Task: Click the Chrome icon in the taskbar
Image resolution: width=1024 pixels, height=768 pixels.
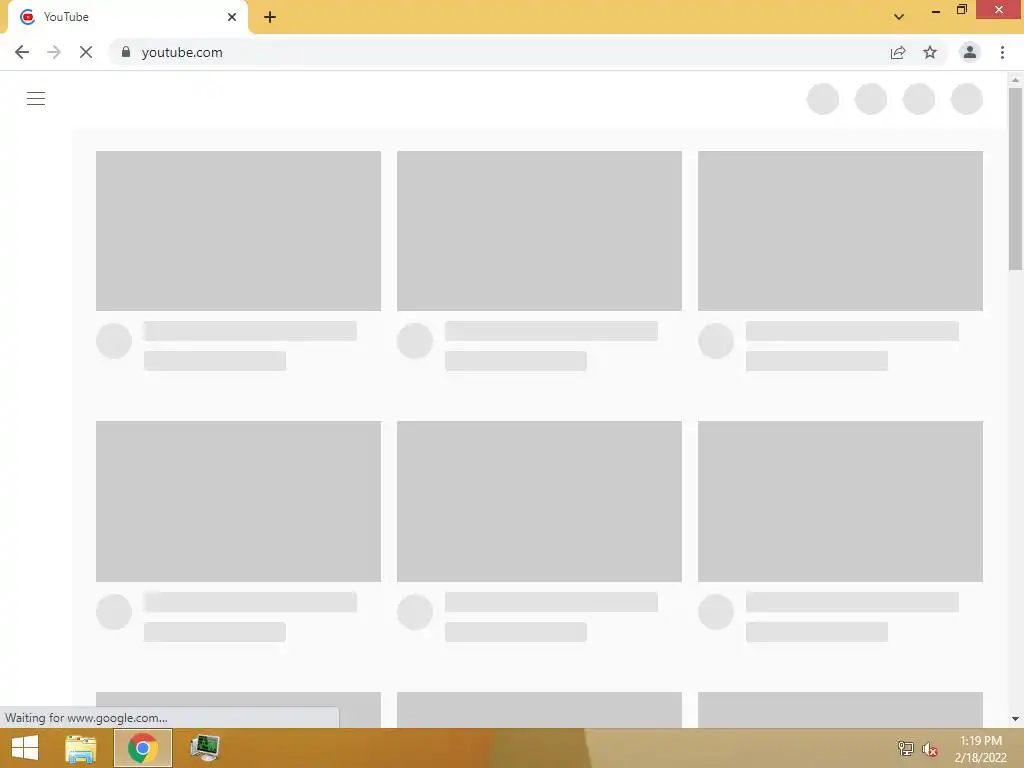Action: [143, 748]
